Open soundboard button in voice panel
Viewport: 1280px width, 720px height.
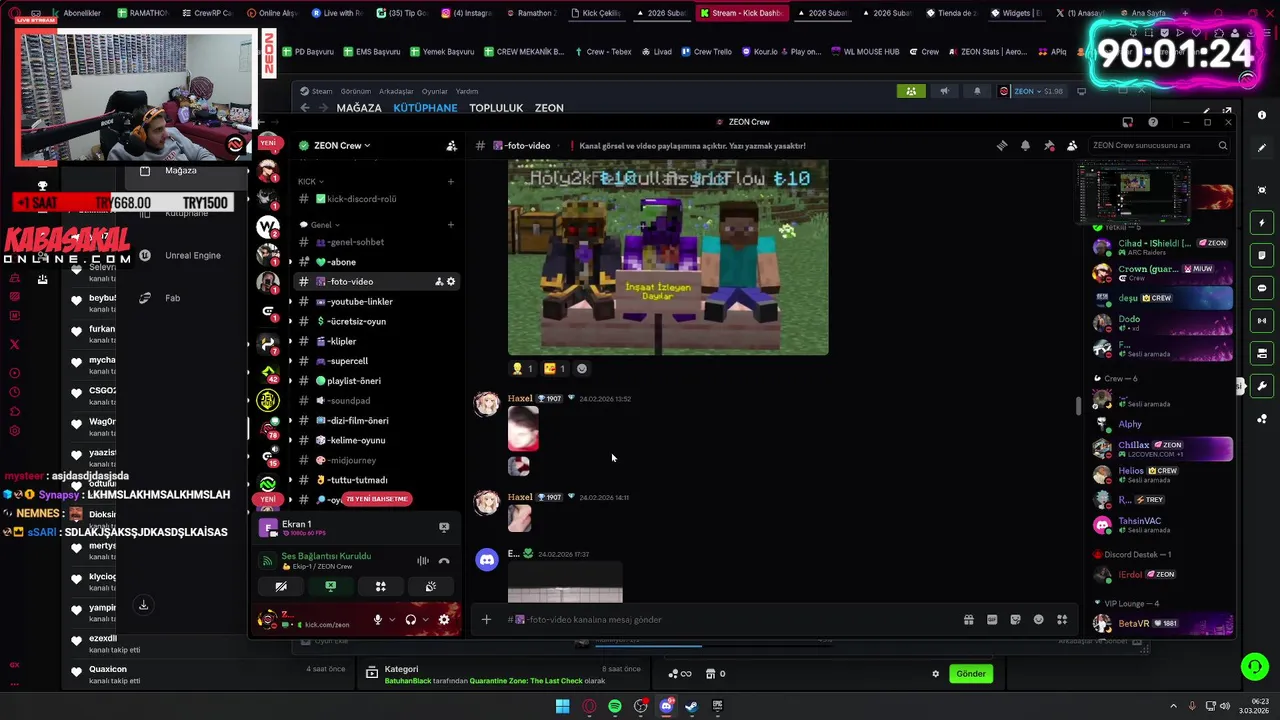(x=430, y=587)
